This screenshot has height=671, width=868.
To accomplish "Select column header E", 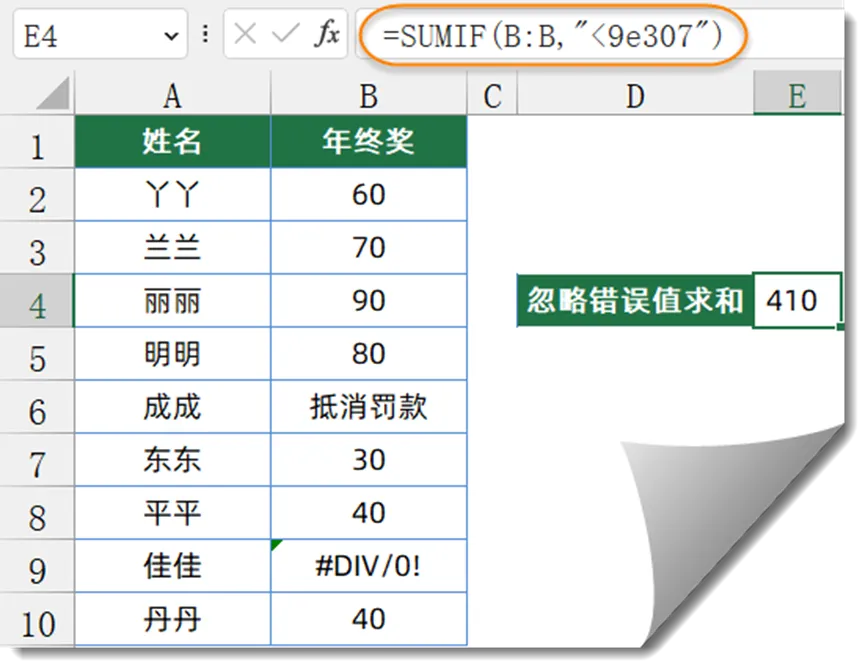I will pos(797,96).
